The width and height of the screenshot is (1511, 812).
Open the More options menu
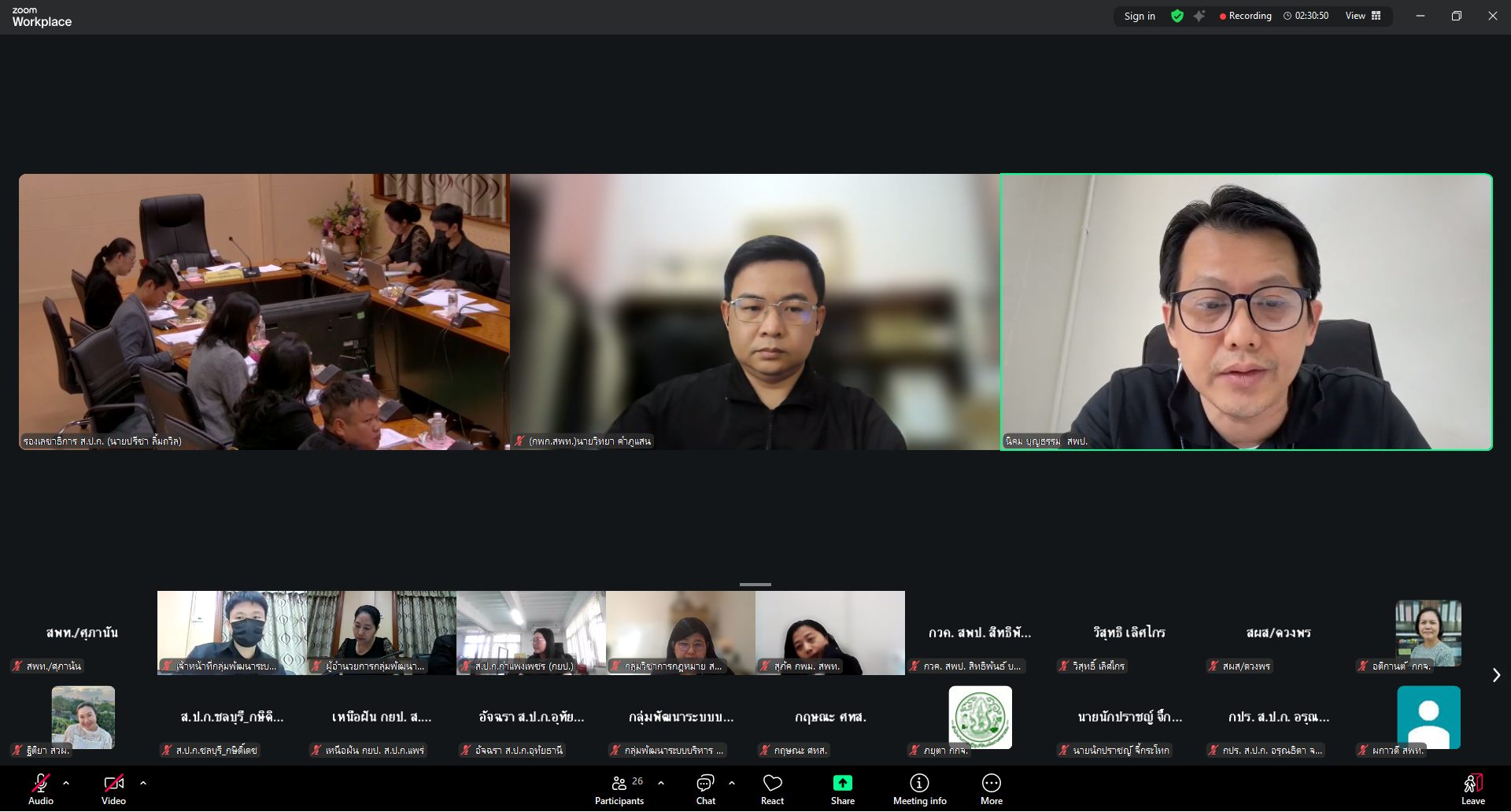pyautogui.click(x=991, y=789)
